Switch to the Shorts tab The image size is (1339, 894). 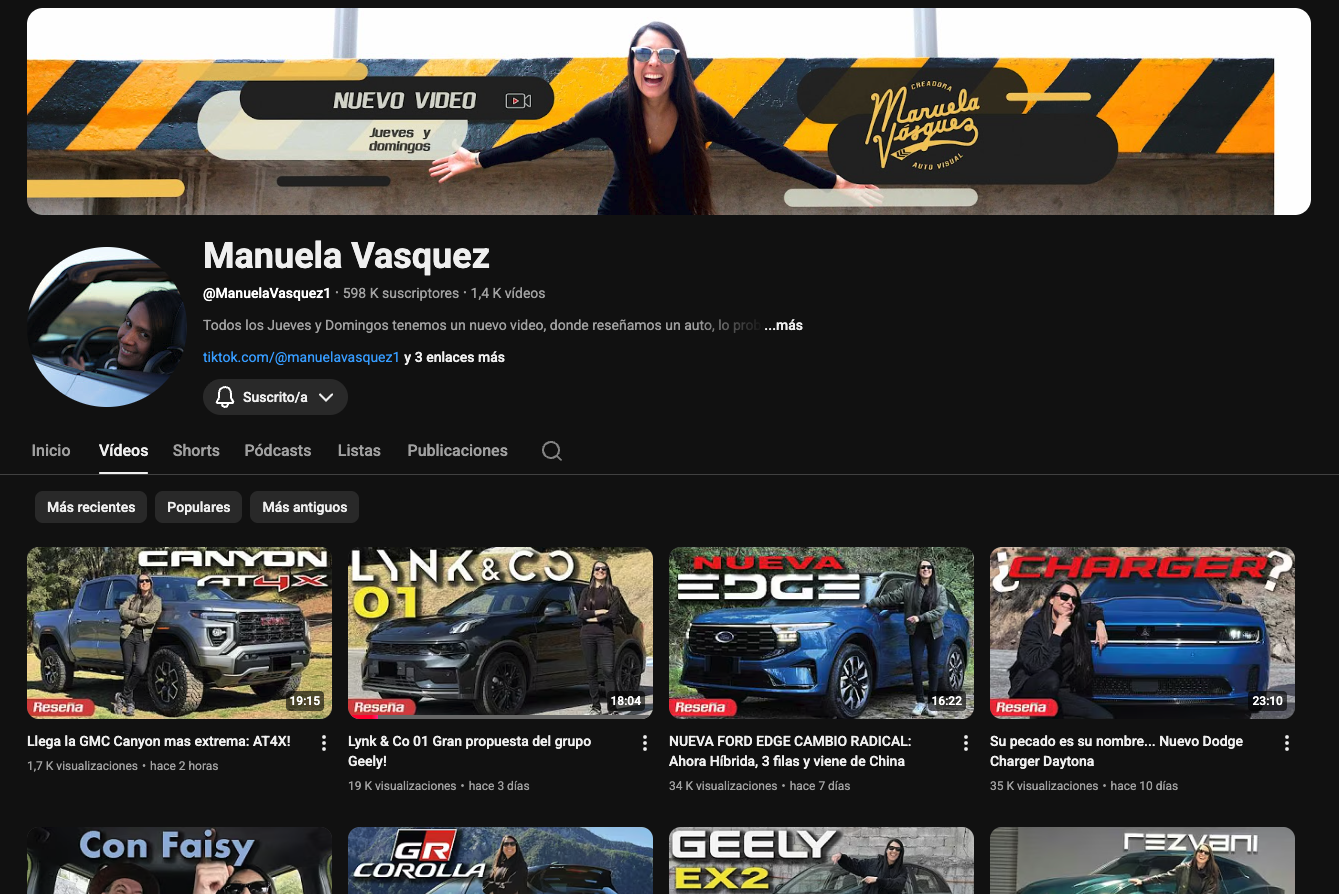[196, 451]
